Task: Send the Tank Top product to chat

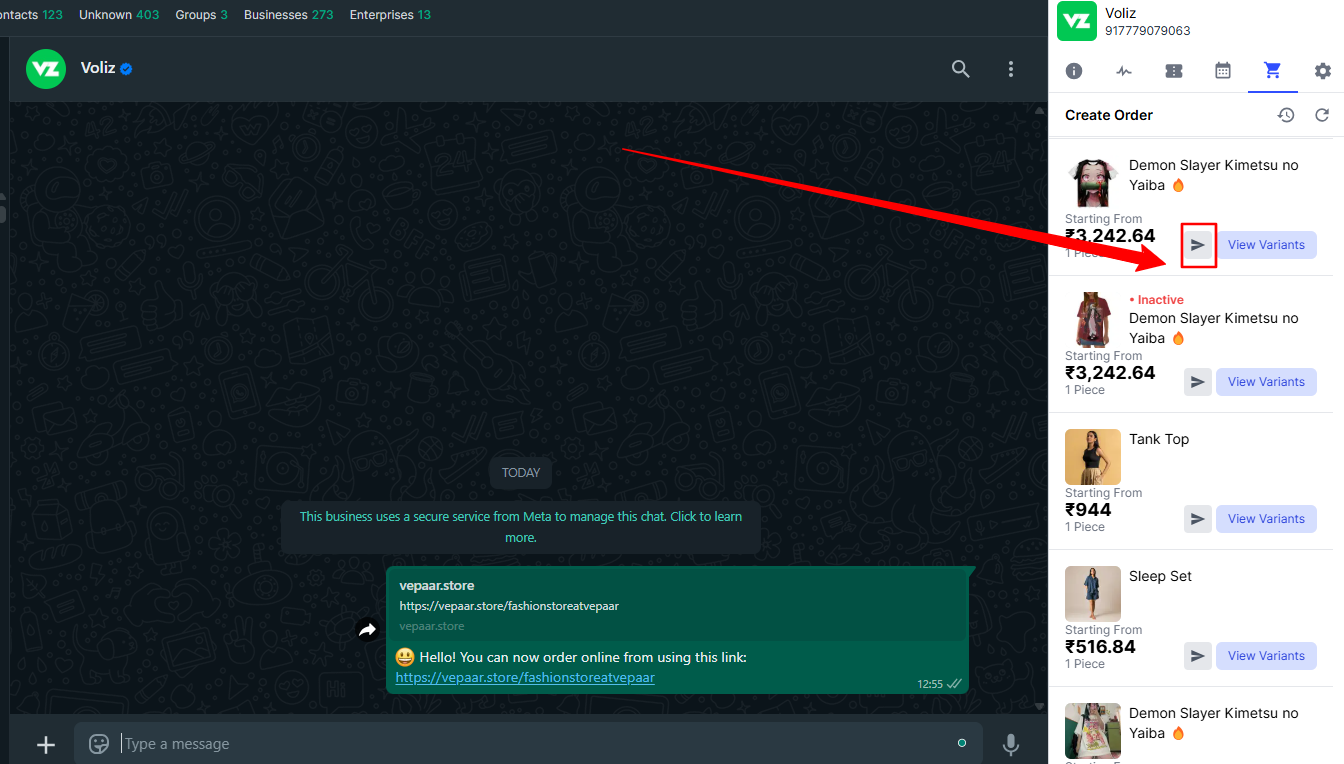Action: [x=1198, y=519]
